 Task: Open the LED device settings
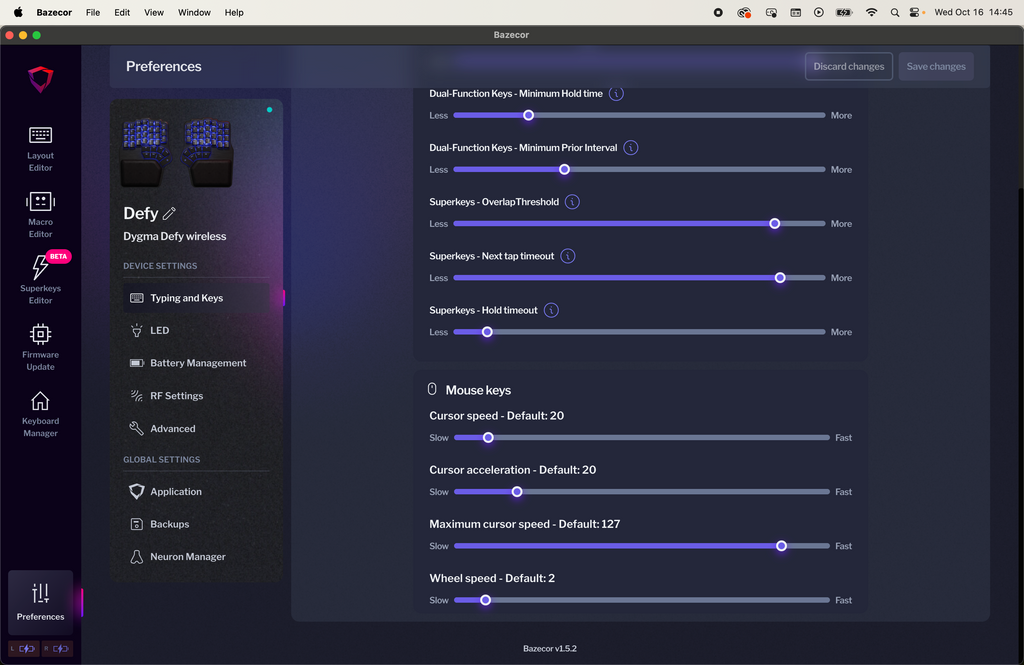point(160,330)
